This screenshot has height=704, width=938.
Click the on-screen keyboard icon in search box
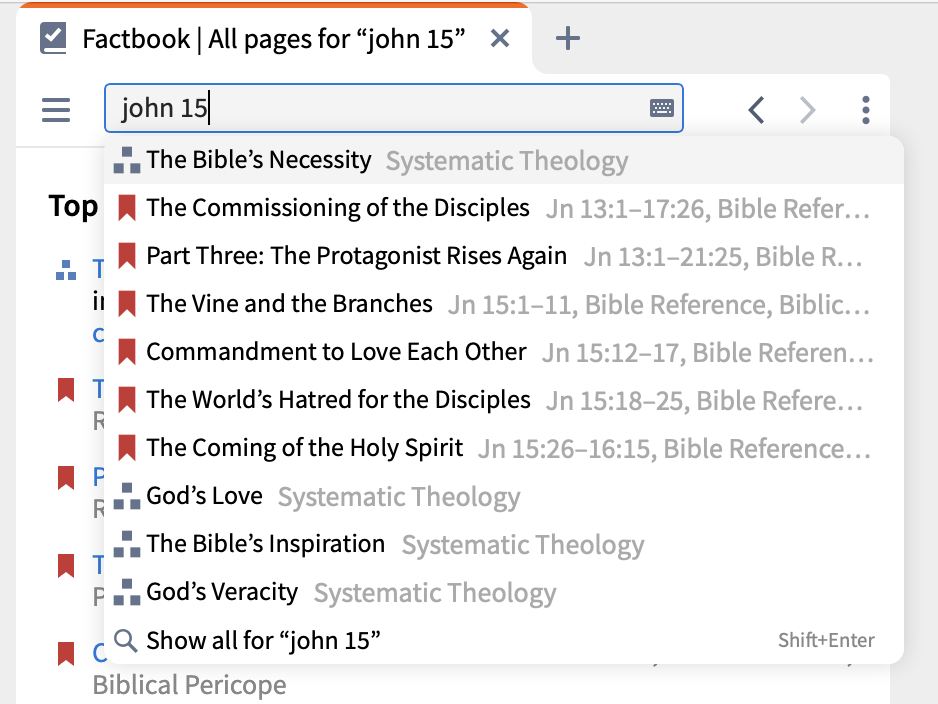pos(662,108)
